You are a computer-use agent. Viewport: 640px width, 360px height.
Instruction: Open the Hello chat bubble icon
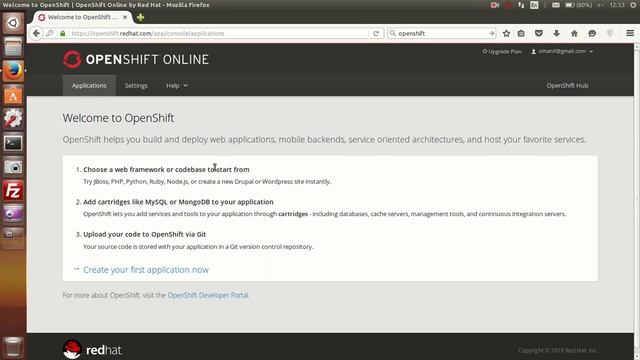592,33
